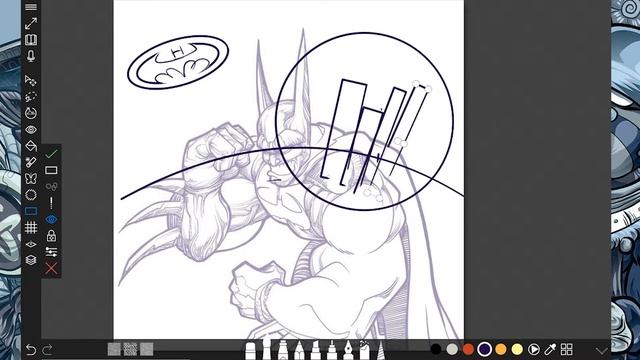The image size is (640, 360).
Task: Select the second tall brush in the tray
Action: (267, 349)
